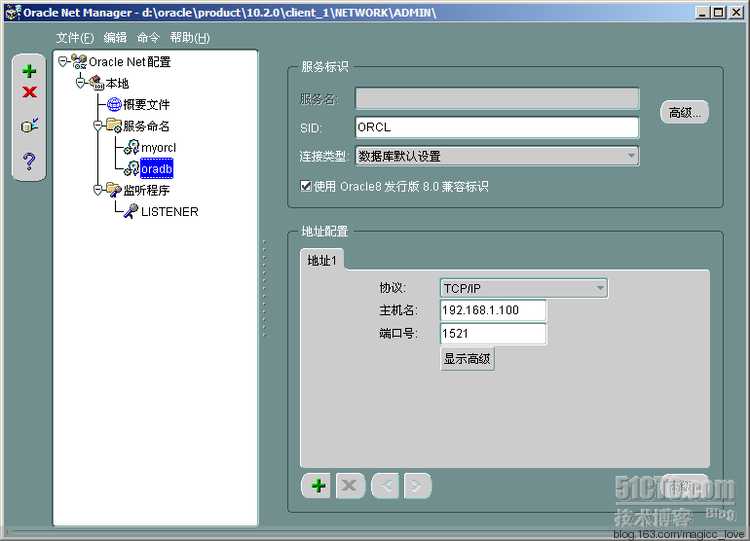
Task: Click the SID input field containing ORCL
Action: [497, 127]
